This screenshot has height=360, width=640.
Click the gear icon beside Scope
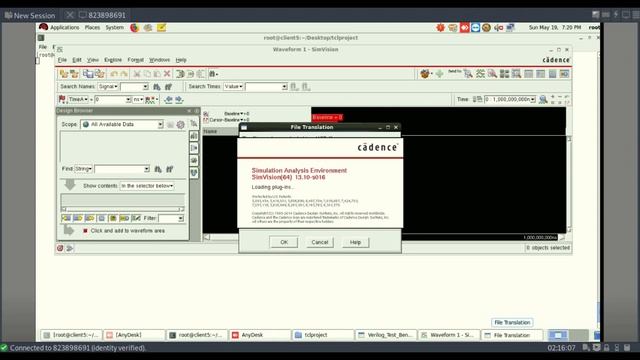pyautogui.click(x=180, y=124)
